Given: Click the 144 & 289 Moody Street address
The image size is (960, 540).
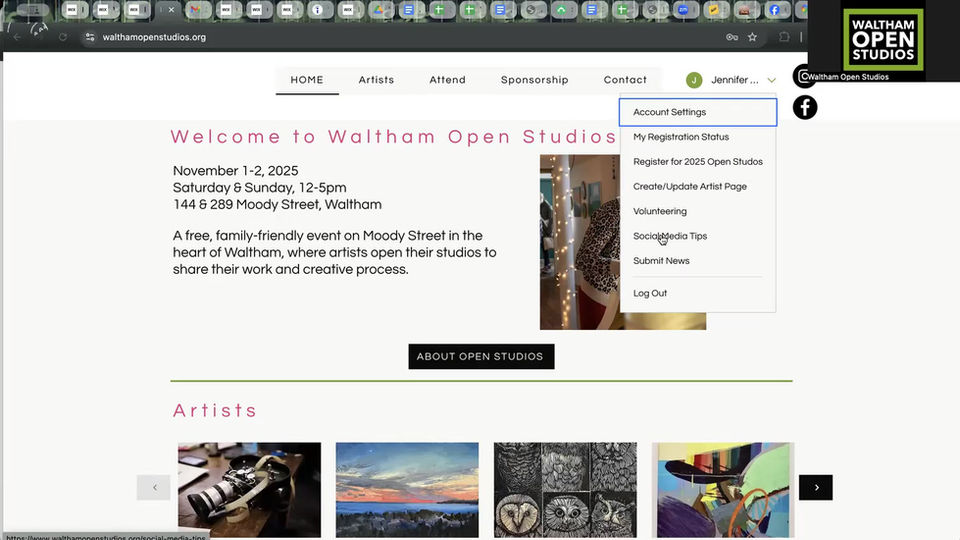Looking at the screenshot, I should point(277,204).
